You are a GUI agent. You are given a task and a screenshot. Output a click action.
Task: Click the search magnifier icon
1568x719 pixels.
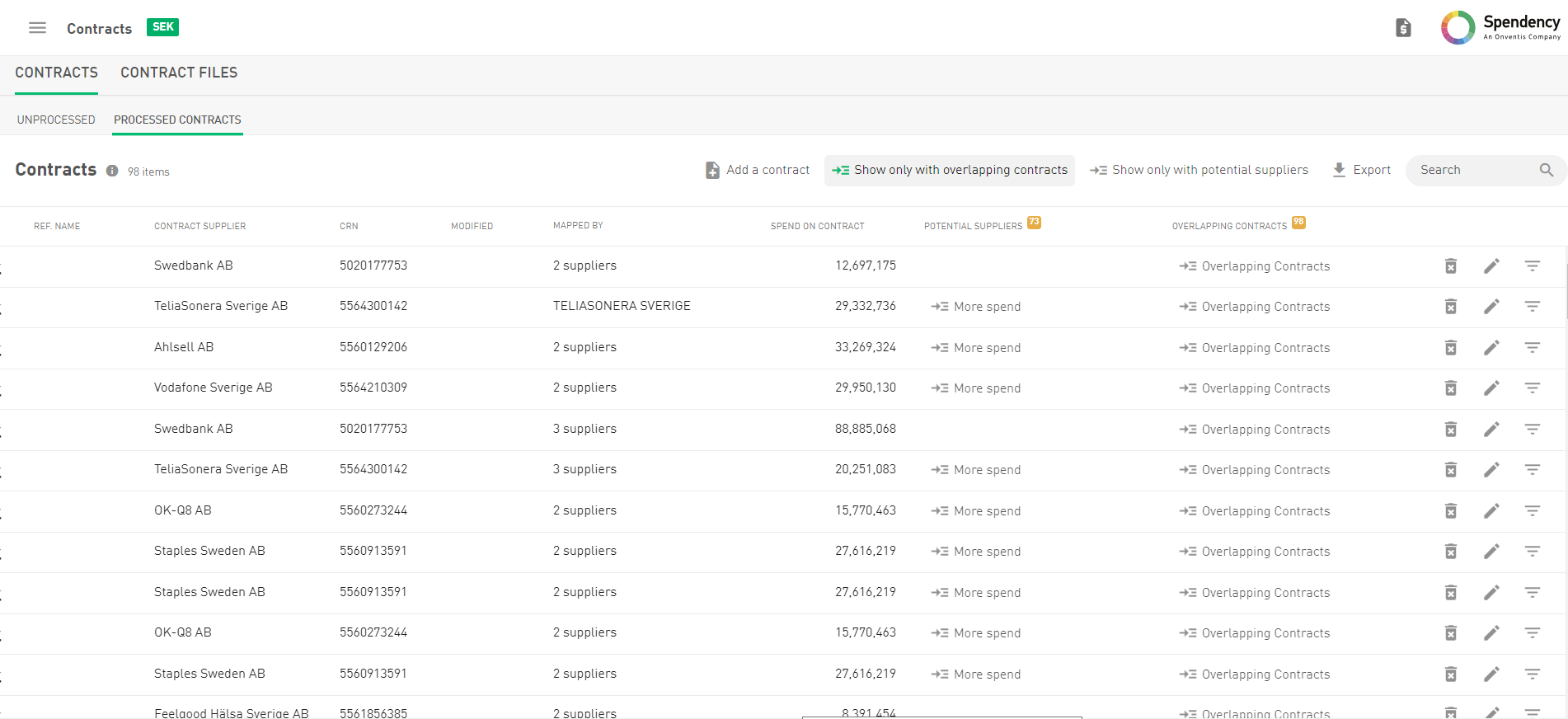[1546, 170]
